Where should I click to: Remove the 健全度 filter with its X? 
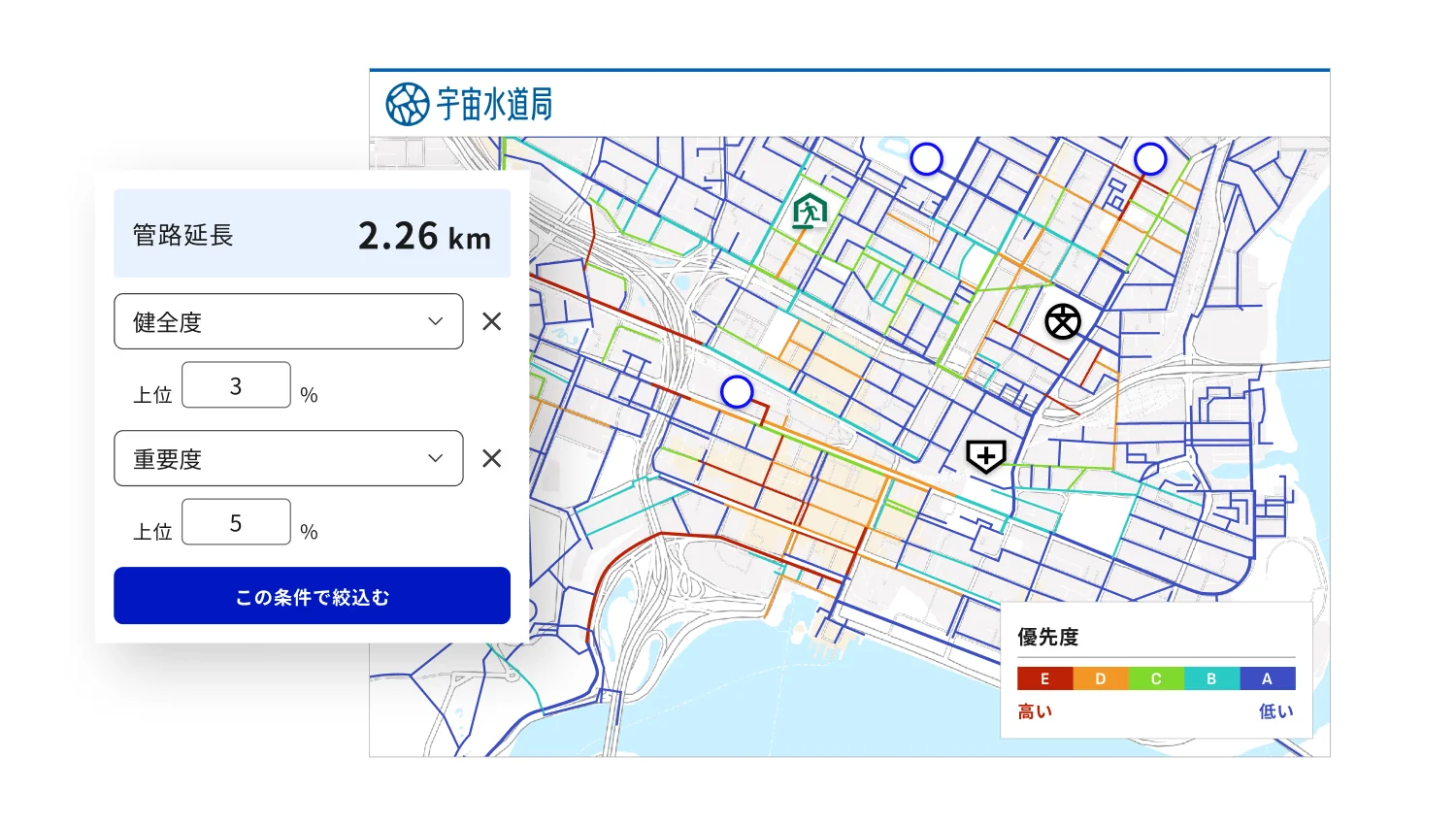[x=492, y=321]
